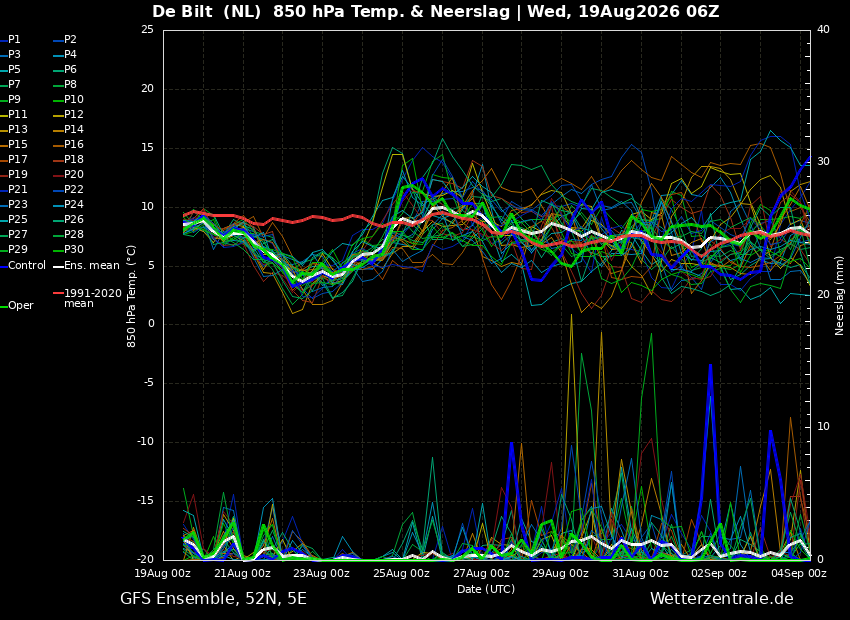
Task: Click the '19Aug 00z' date tick label
Action: coord(163,573)
